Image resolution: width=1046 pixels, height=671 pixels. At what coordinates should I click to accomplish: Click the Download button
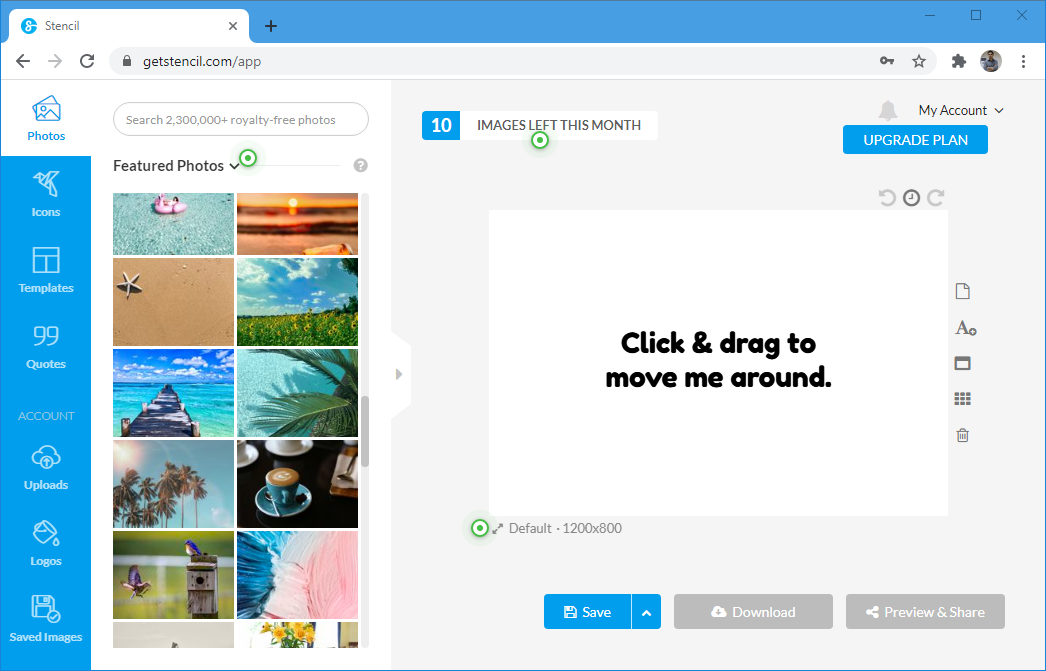click(753, 612)
